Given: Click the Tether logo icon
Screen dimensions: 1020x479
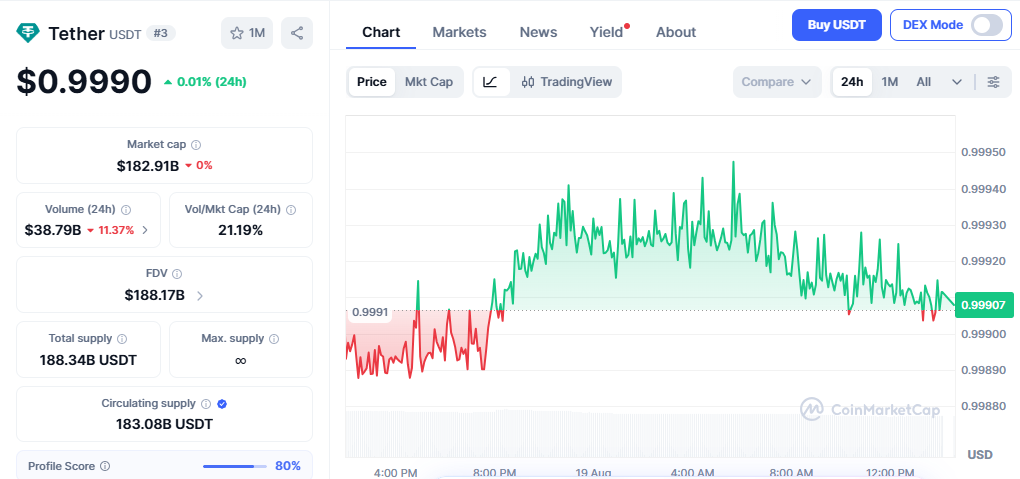Looking at the screenshot, I should point(28,33).
